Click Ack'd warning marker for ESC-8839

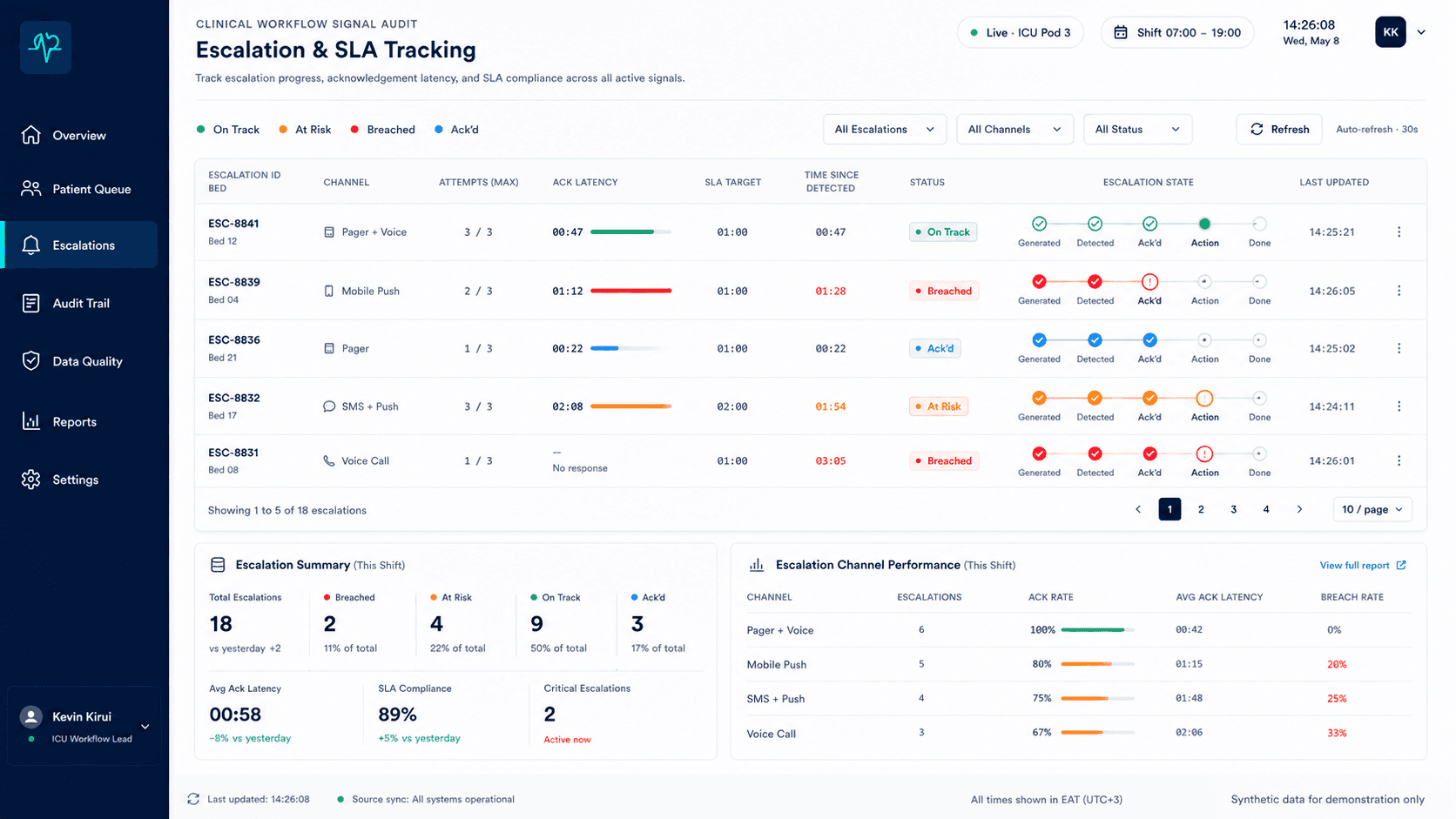click(1149, 282)
